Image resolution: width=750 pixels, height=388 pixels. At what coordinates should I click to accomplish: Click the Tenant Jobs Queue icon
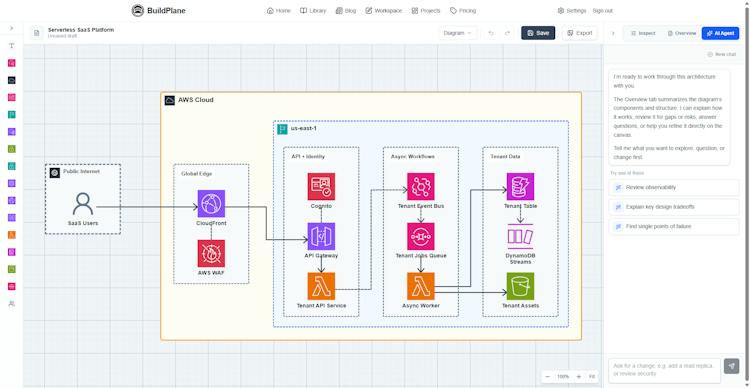tap(420, 236)
